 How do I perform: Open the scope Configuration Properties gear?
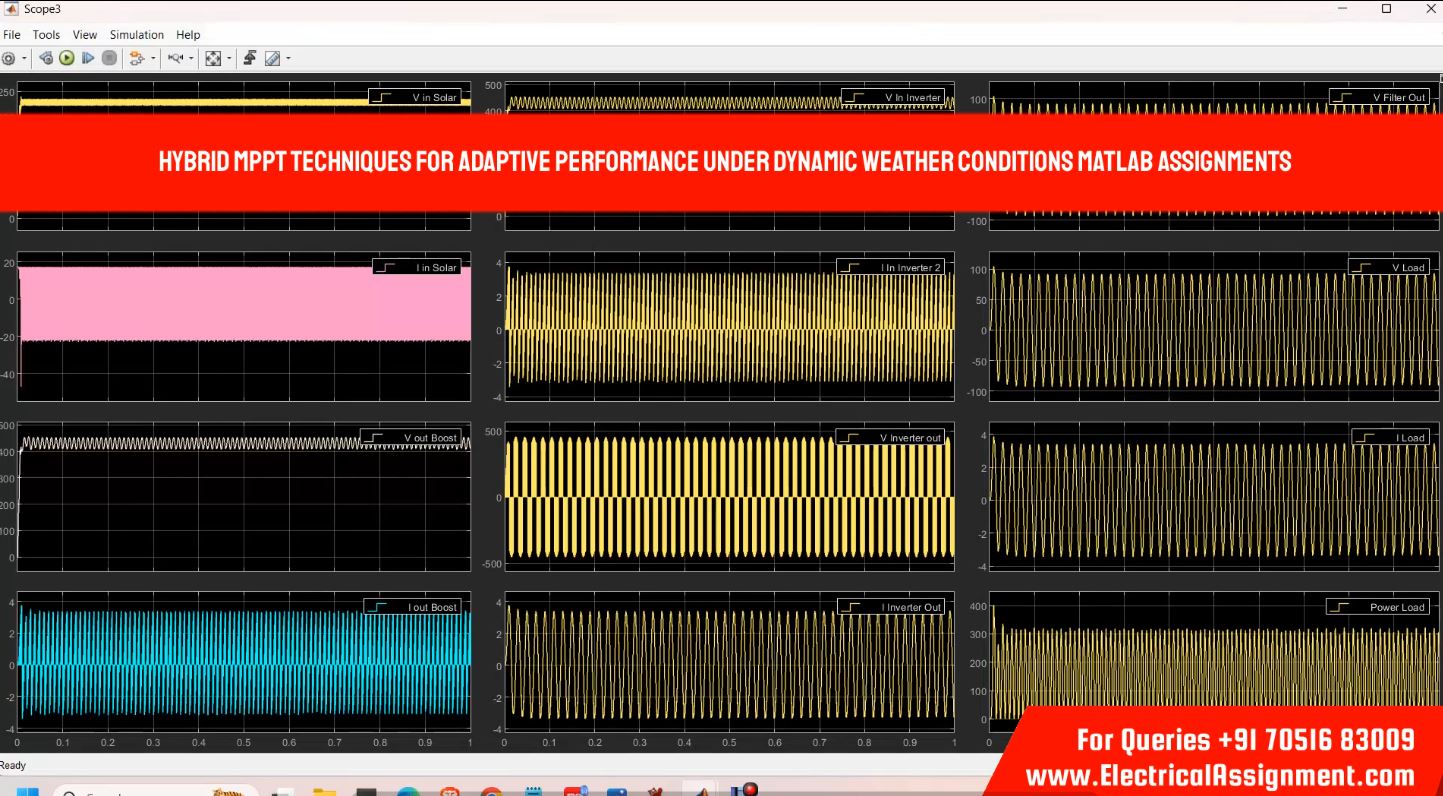pos(8,58)
